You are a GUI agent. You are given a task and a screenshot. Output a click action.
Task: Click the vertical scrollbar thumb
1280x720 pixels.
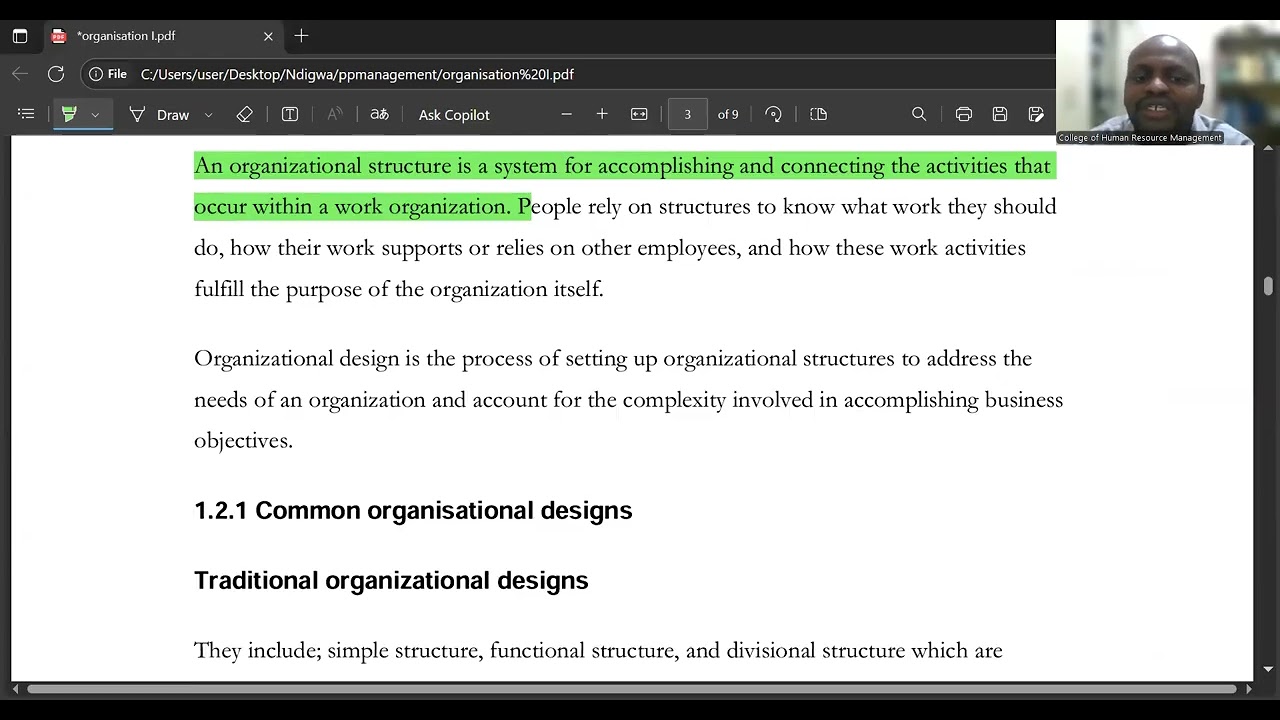coord(1268,287)
